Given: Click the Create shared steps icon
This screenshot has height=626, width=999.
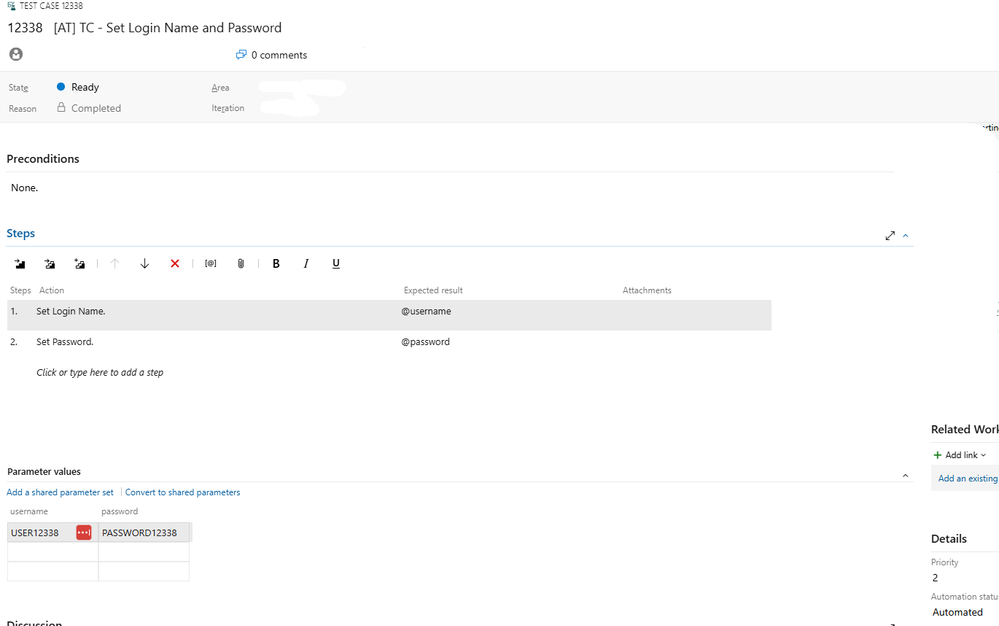Looking at the screenshot, I should [80, 264].
